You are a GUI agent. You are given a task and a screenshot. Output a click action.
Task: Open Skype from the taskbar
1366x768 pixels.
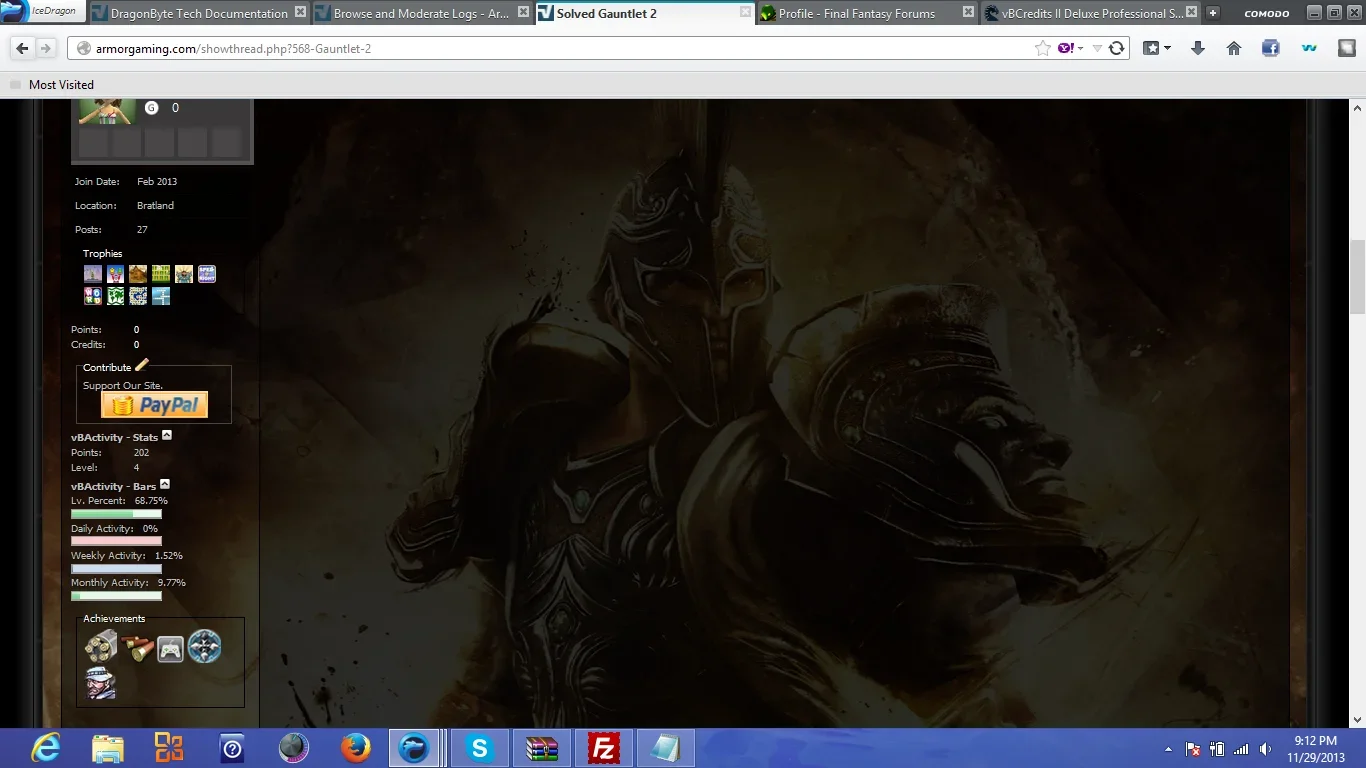[x=479, y=748]
